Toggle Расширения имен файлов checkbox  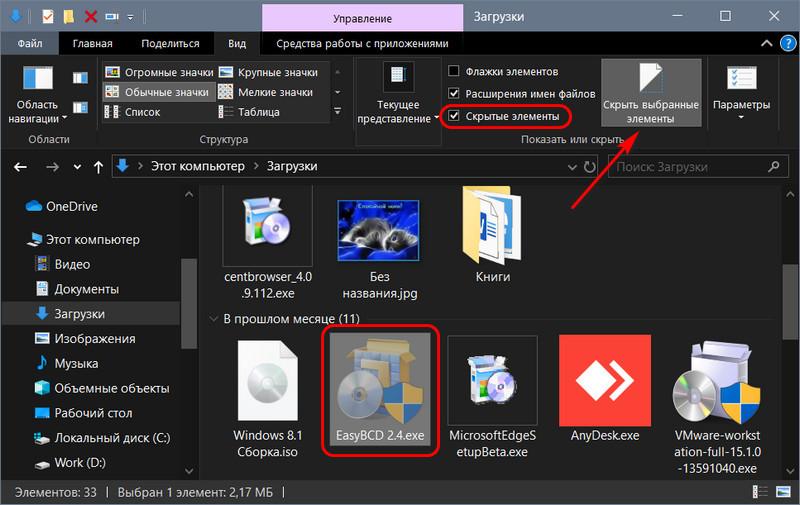pos(454,93)
